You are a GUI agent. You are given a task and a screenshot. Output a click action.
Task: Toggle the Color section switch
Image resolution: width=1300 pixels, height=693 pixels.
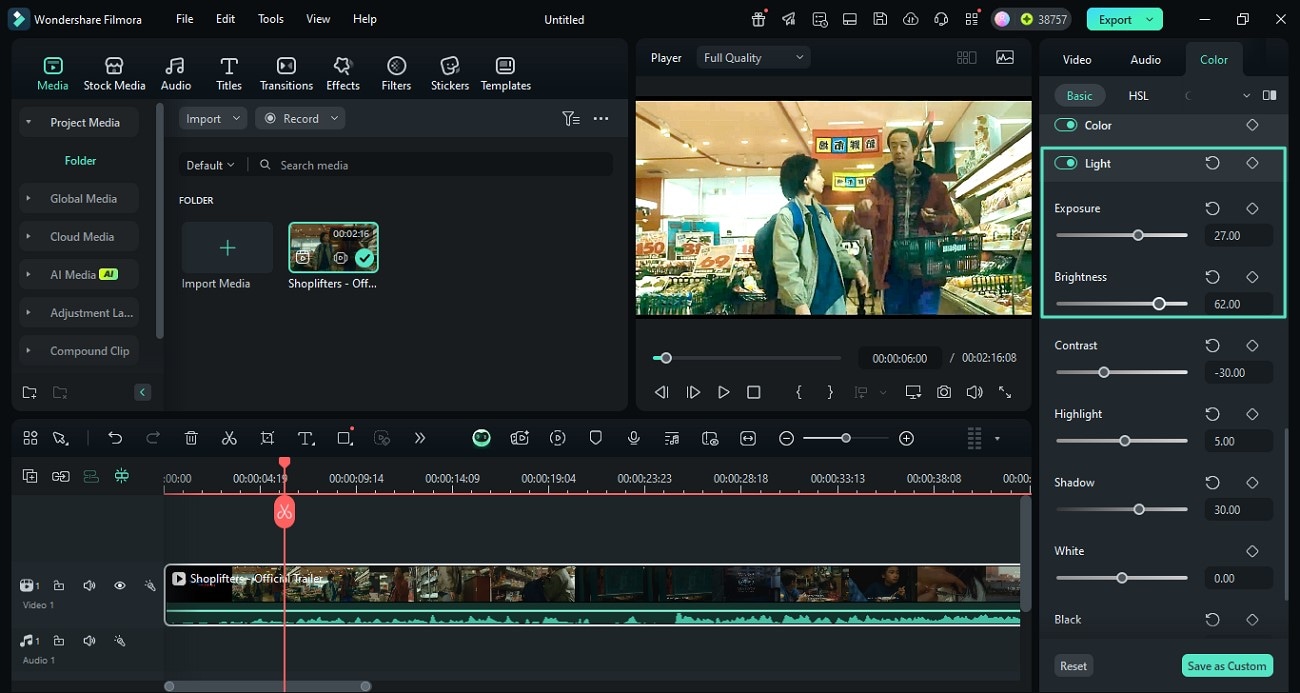1066,125
